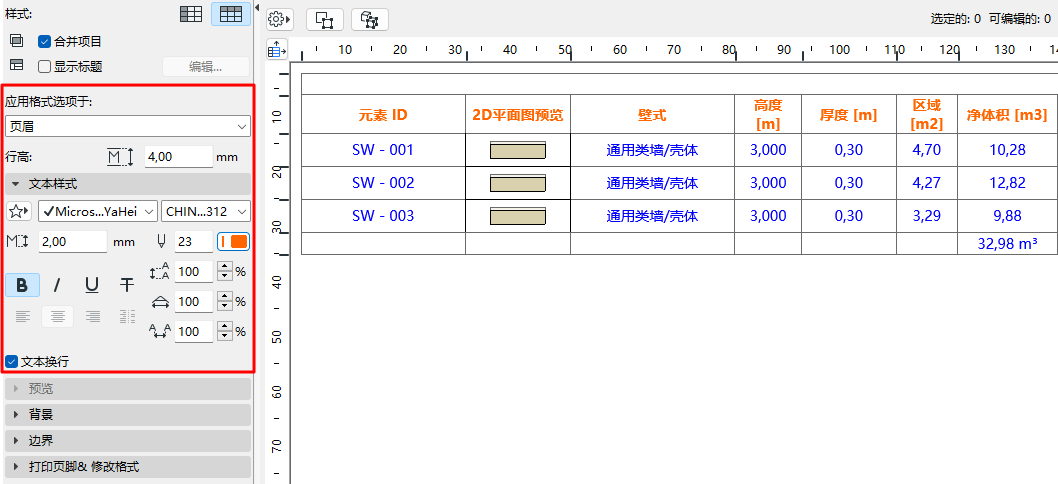Viewport: 1058px width, 484px height.
Task: Open the Microsoft YaHei font dropdown
Action: [x=98, y=211]
